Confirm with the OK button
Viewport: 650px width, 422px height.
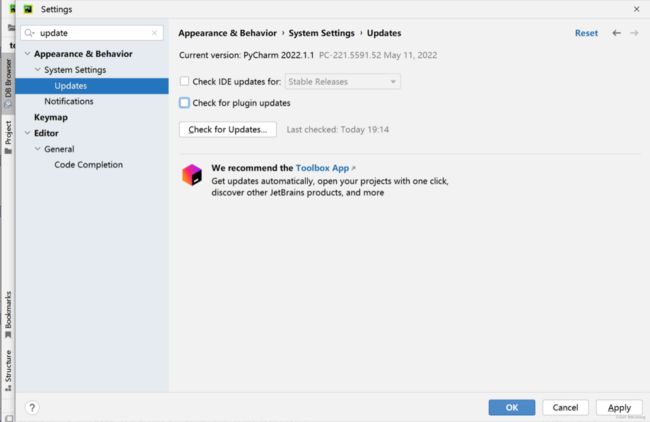pyautogui.click(x=512, y=407)
